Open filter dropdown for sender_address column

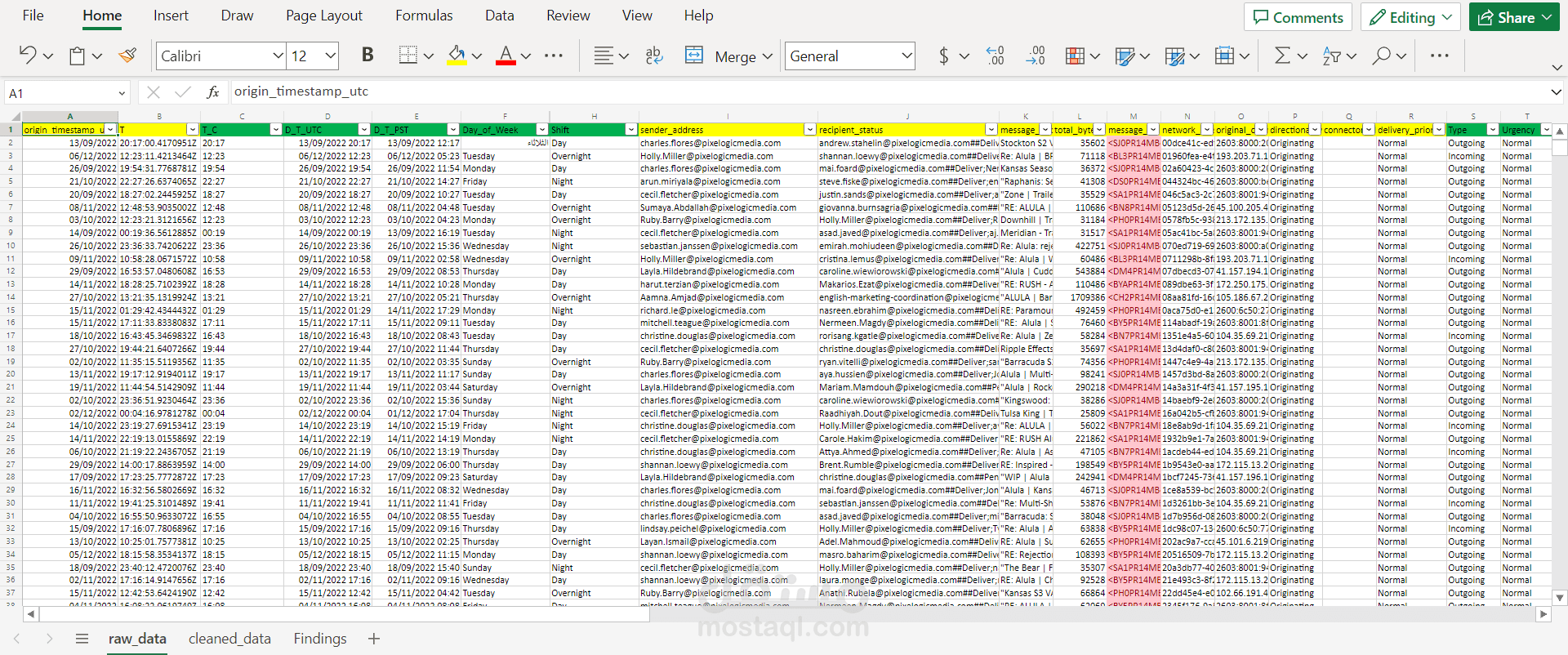pos(810,130)
